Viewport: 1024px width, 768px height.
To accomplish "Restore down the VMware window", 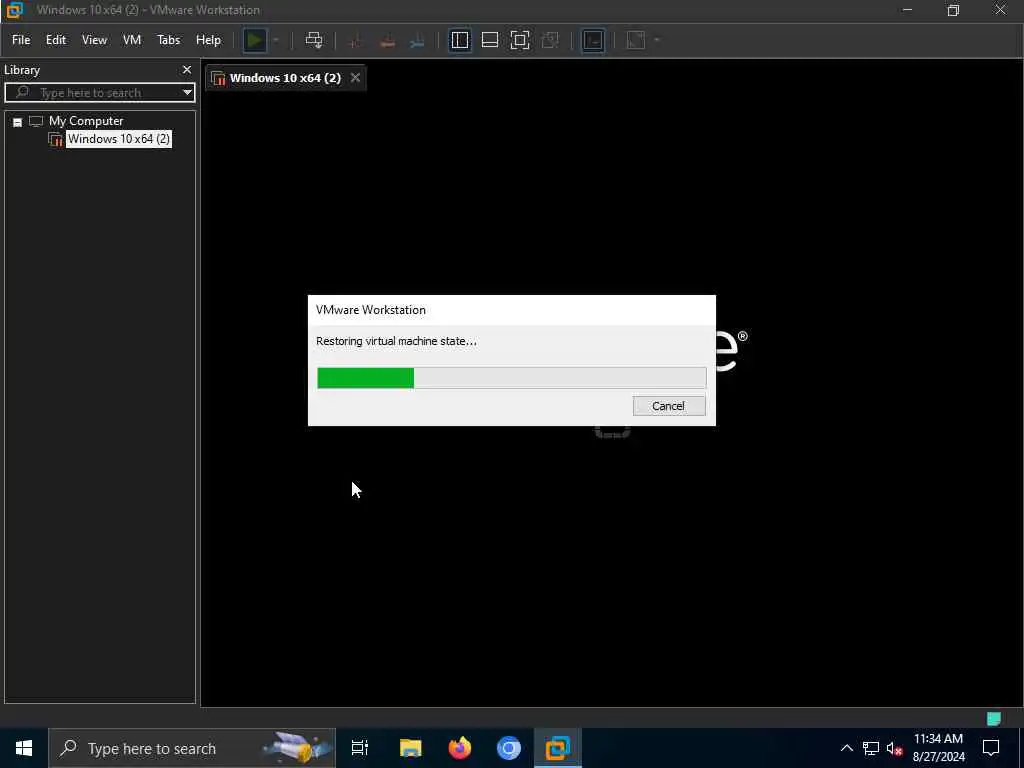I will 953,10.
